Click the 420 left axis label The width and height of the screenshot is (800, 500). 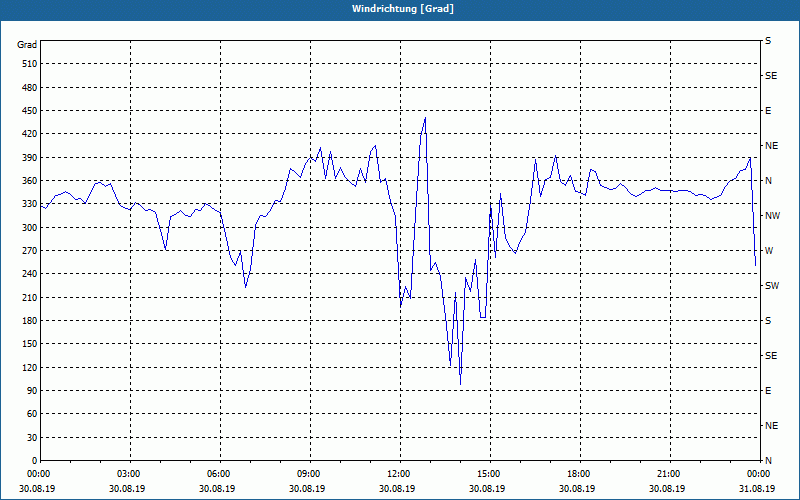tap(29, 134)
